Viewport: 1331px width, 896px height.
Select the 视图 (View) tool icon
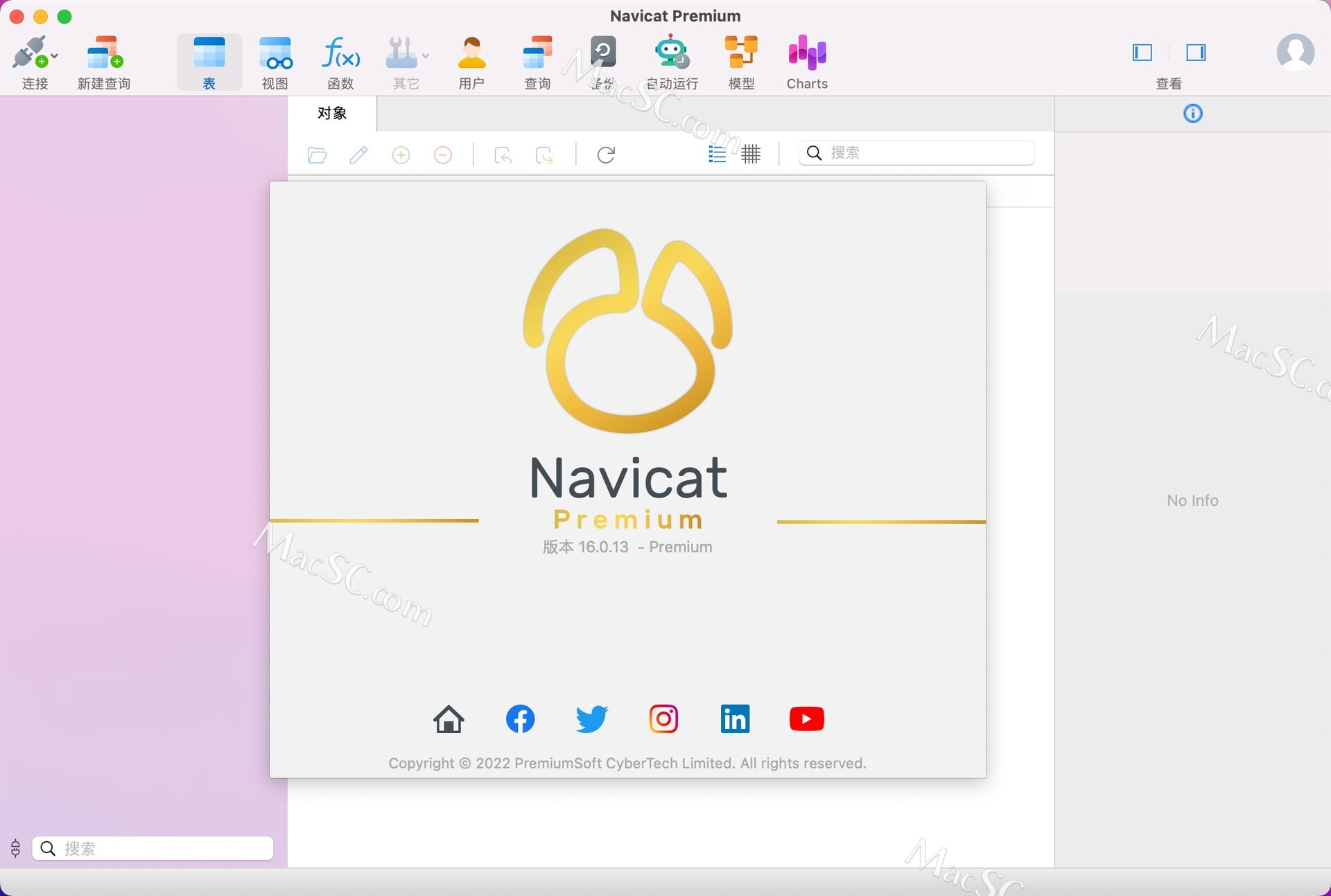(x=274, y=60)
